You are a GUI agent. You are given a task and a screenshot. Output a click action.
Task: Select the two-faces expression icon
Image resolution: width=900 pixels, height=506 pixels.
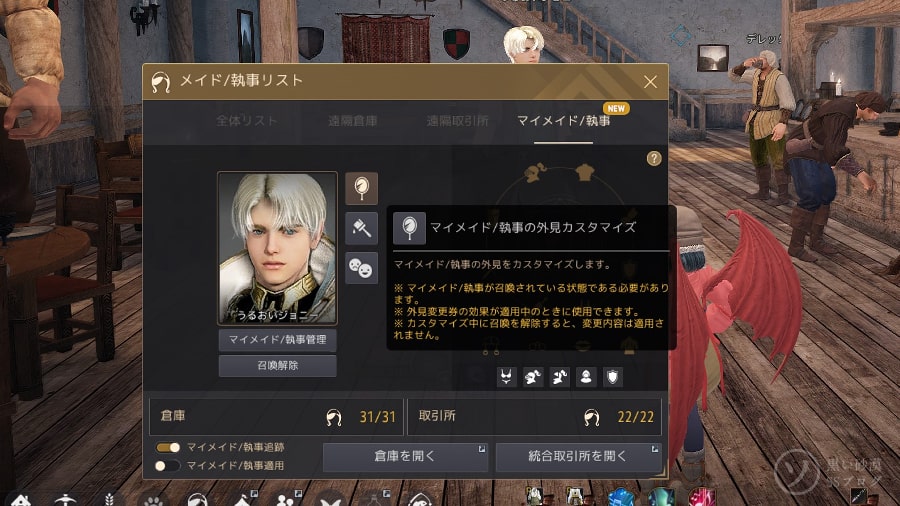pos(362,268)
